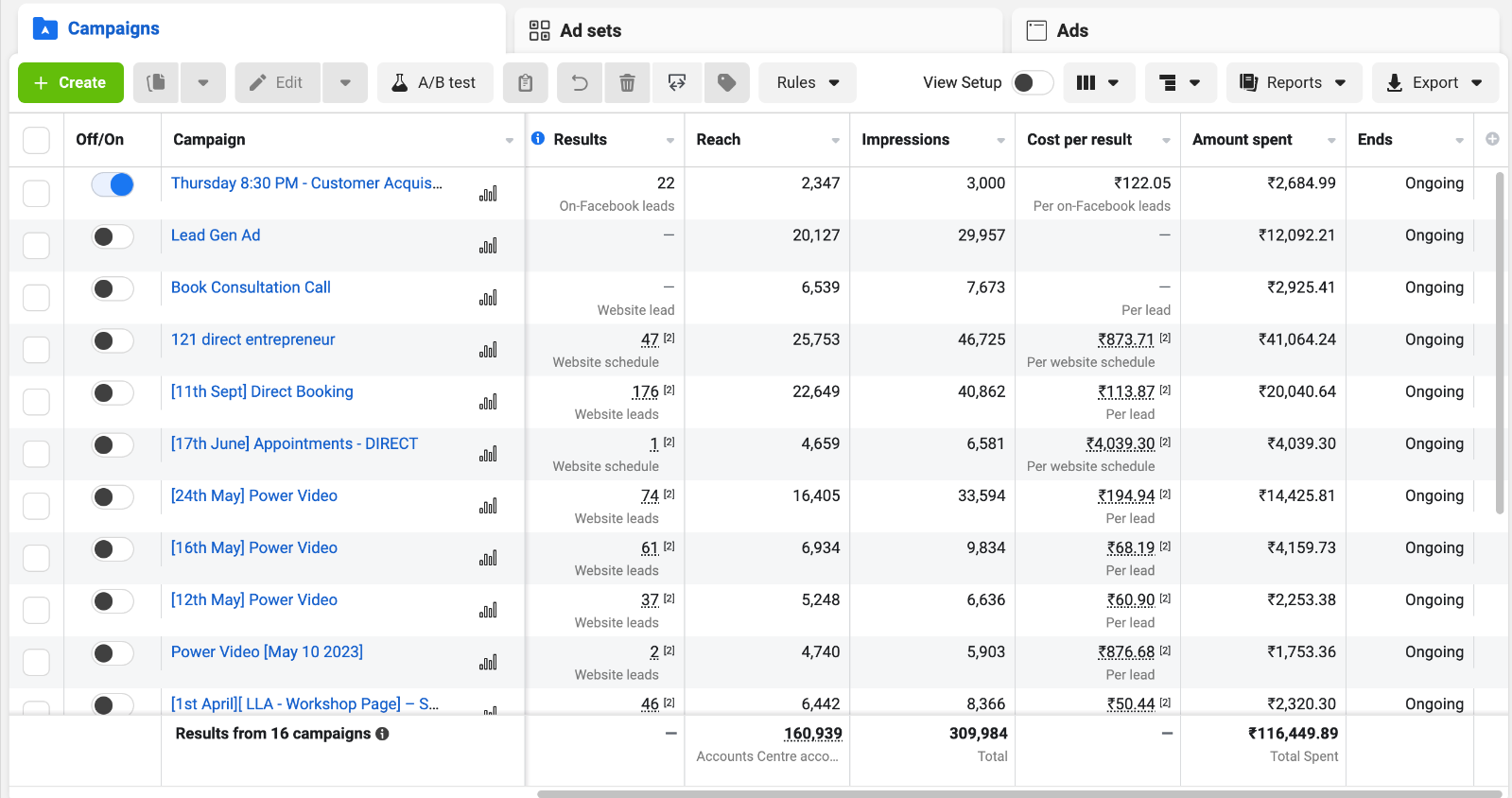This screenshot has height=798, width=1512.
Task: Click the duplicate campaign icon
Action: [156, 83]
